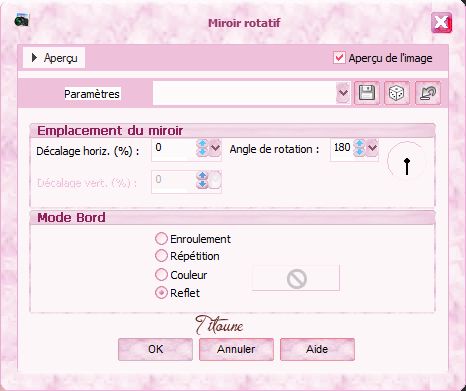Click the Annuler button

point(236,349)
